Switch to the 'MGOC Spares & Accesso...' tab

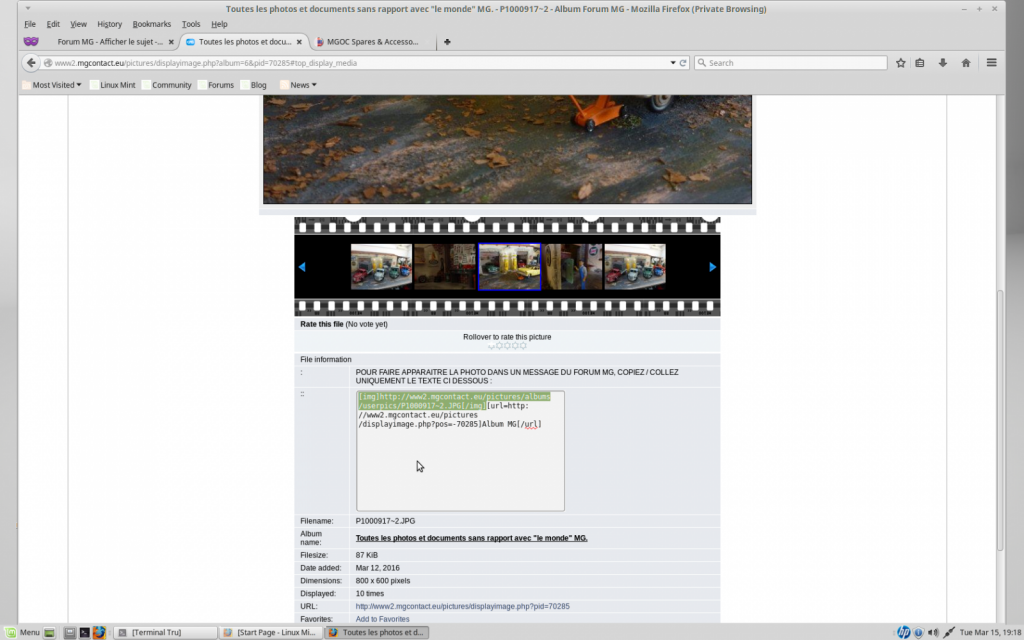(374, 42)
